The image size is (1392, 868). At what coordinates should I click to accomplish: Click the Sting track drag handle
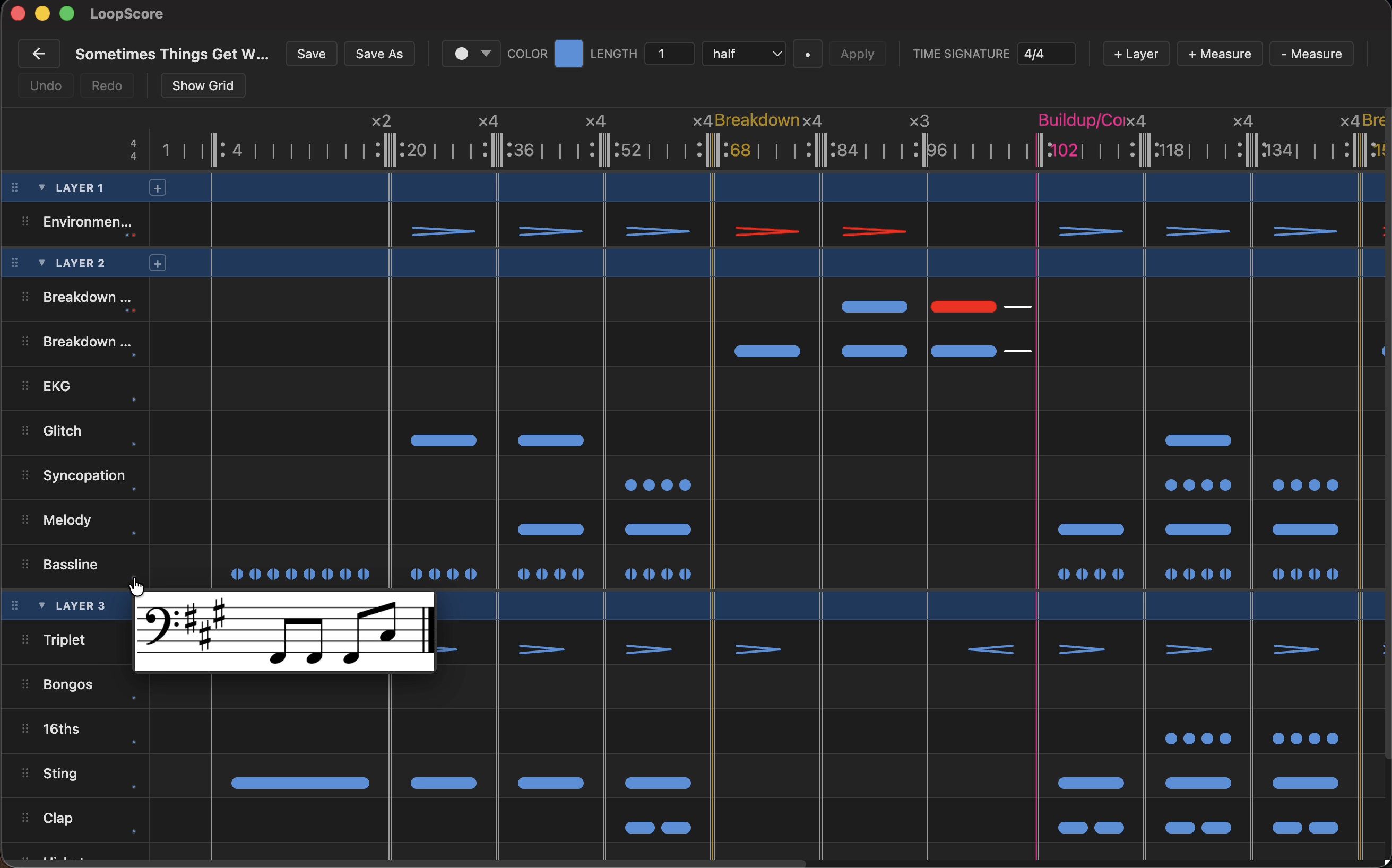25,772
